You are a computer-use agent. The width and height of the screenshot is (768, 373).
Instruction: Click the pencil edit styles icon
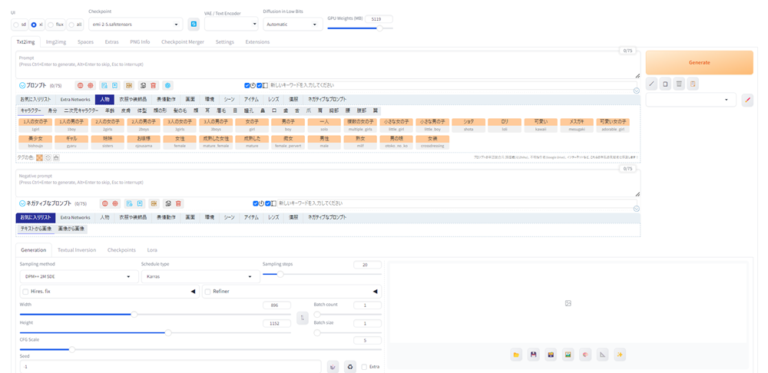747,100
